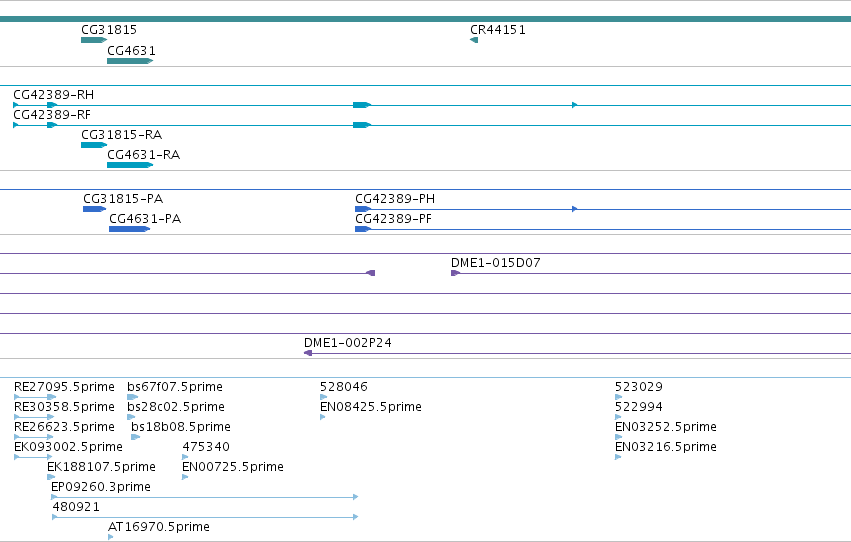Select the CG42389-RH transcript label

point(54,95)
